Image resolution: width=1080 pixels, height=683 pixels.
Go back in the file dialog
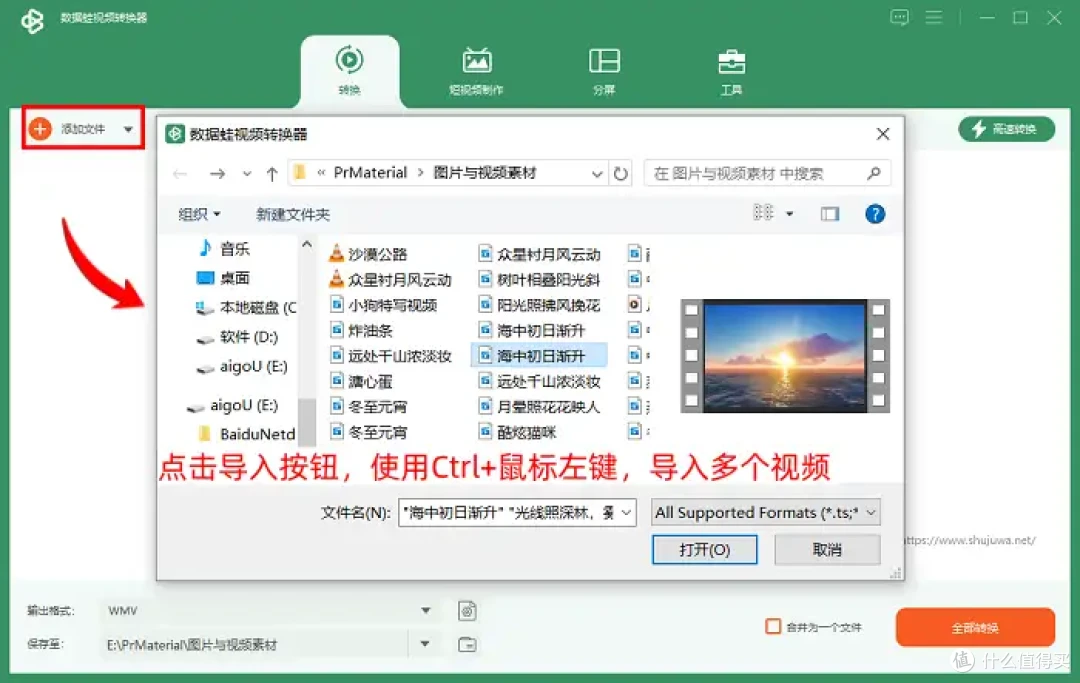coord(180,174)
